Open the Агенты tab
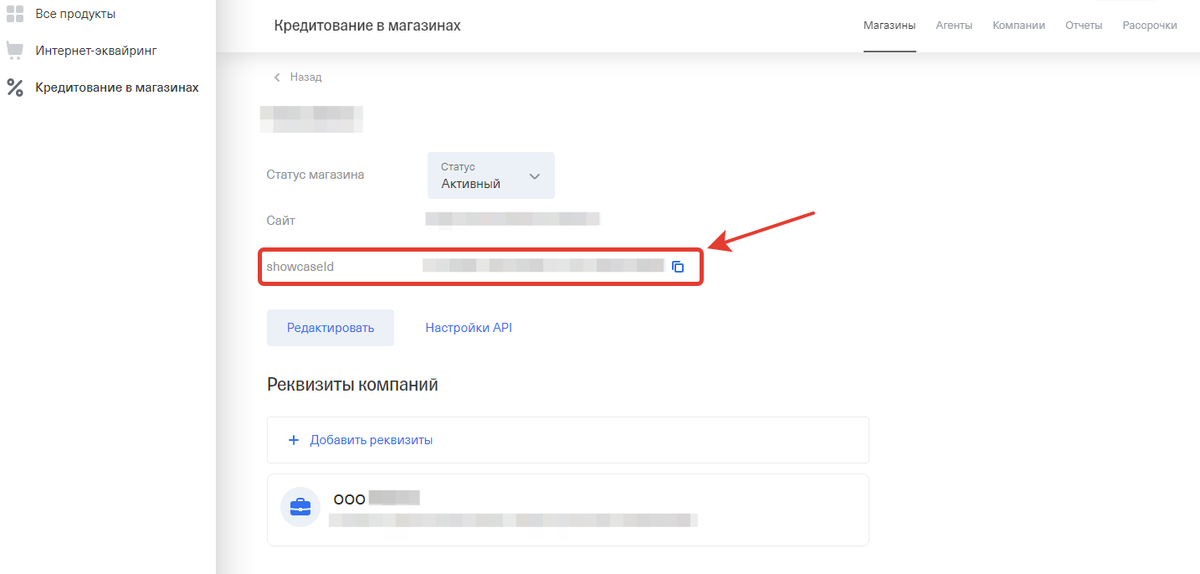This screenshot has width=1200, height=574. 954,25
